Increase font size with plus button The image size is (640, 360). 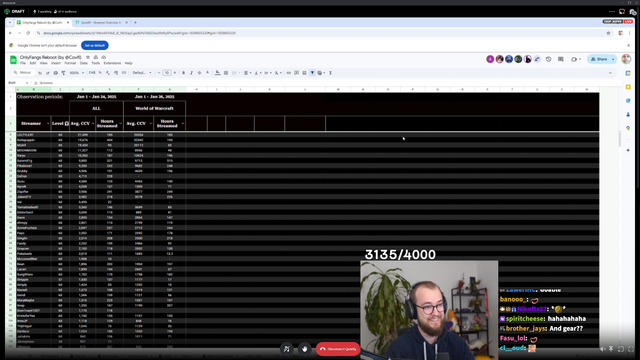[x=175, y=73]
